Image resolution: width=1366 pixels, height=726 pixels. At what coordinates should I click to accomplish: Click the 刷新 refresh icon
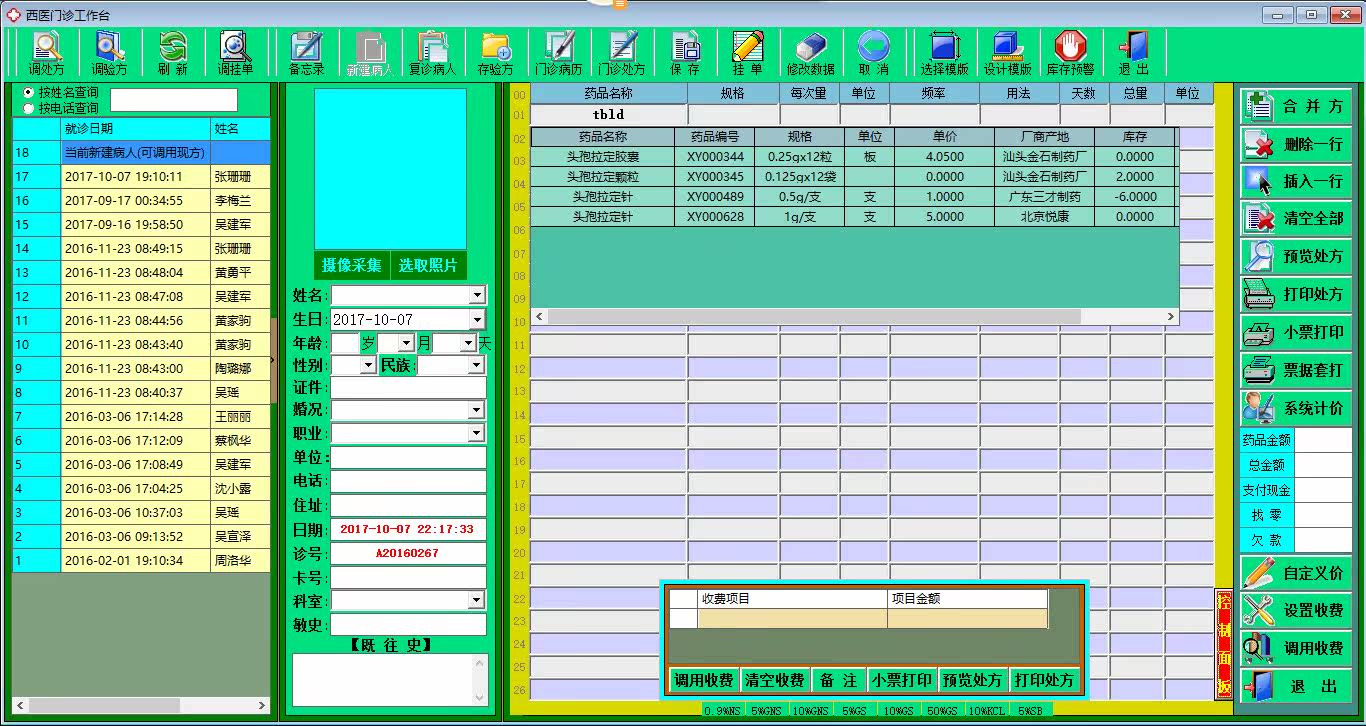tap(172, 53)
